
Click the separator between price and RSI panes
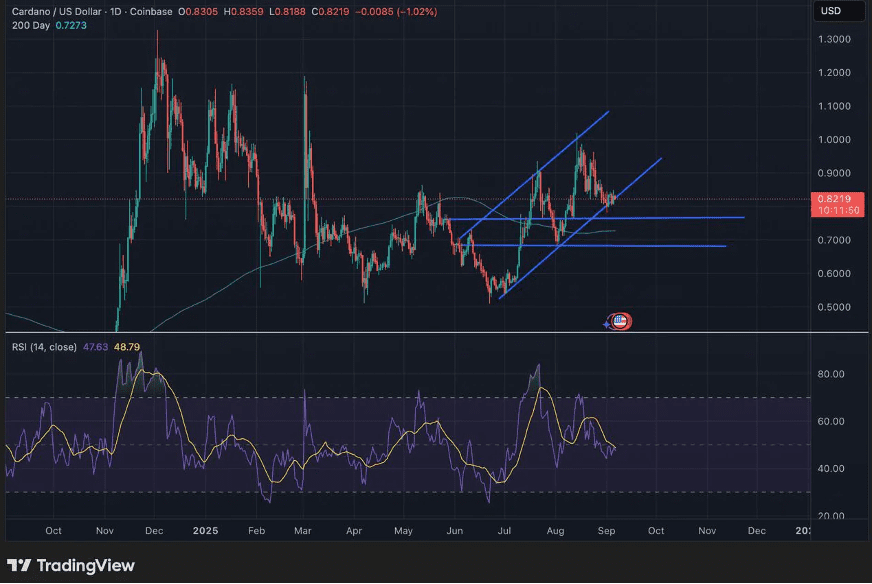[400, 332]
